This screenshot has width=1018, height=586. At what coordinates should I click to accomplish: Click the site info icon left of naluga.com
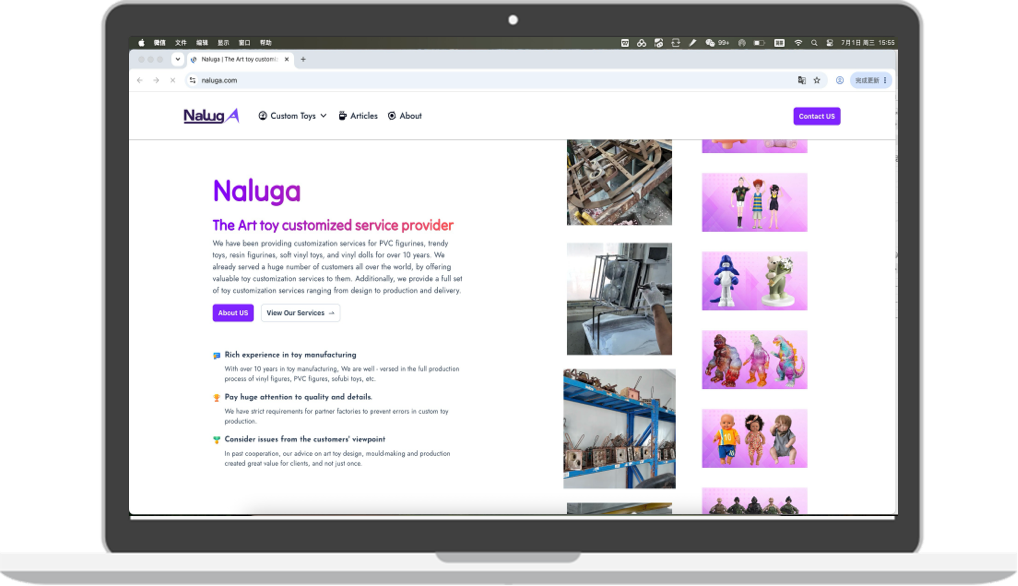(x=192, y=80)
